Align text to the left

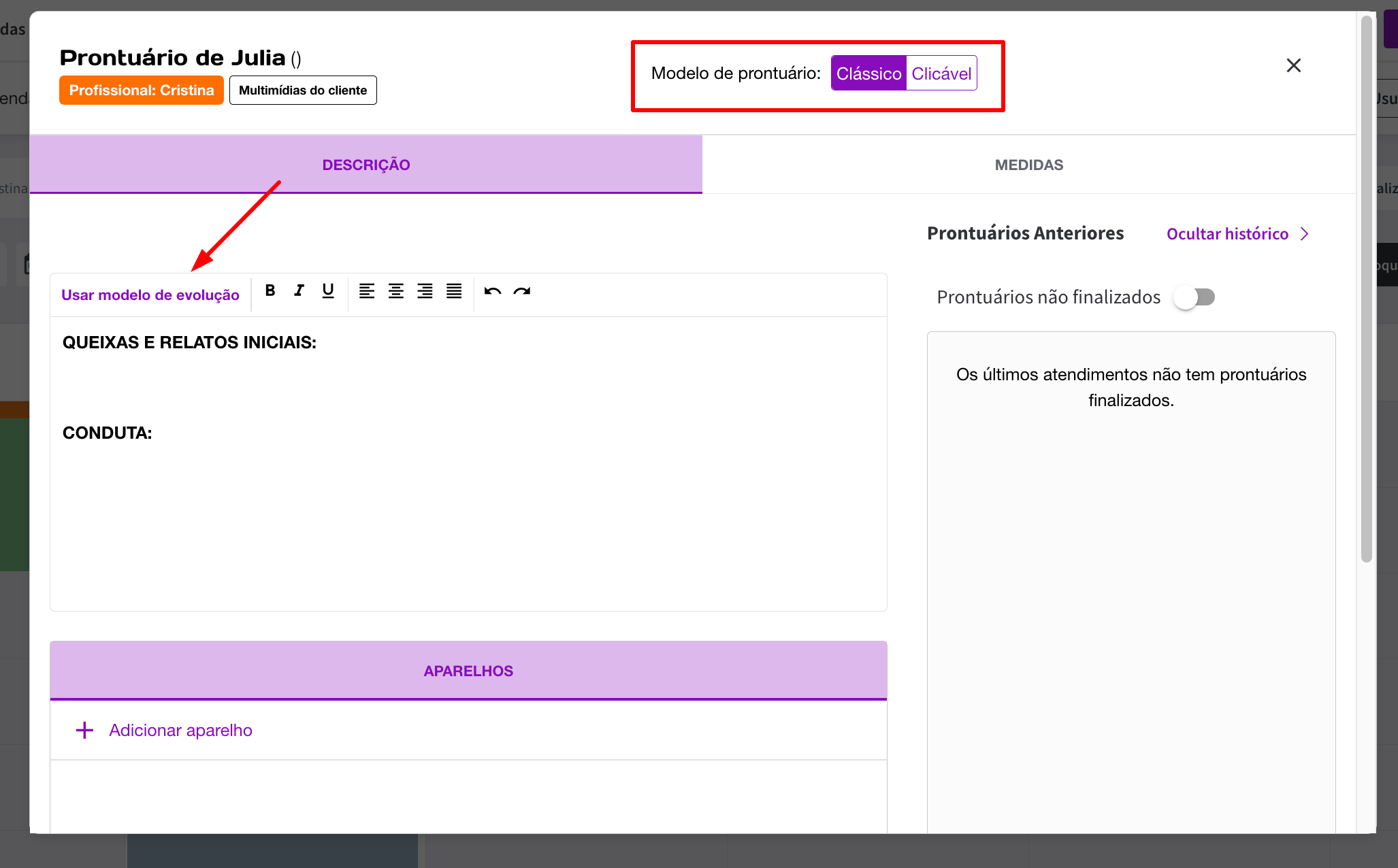[x=367, y=291]
